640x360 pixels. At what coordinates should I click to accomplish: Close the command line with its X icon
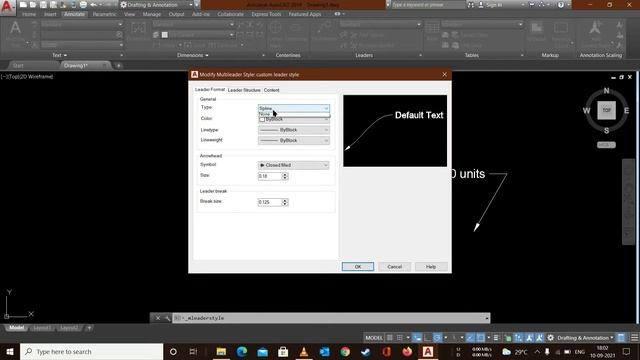158,318
